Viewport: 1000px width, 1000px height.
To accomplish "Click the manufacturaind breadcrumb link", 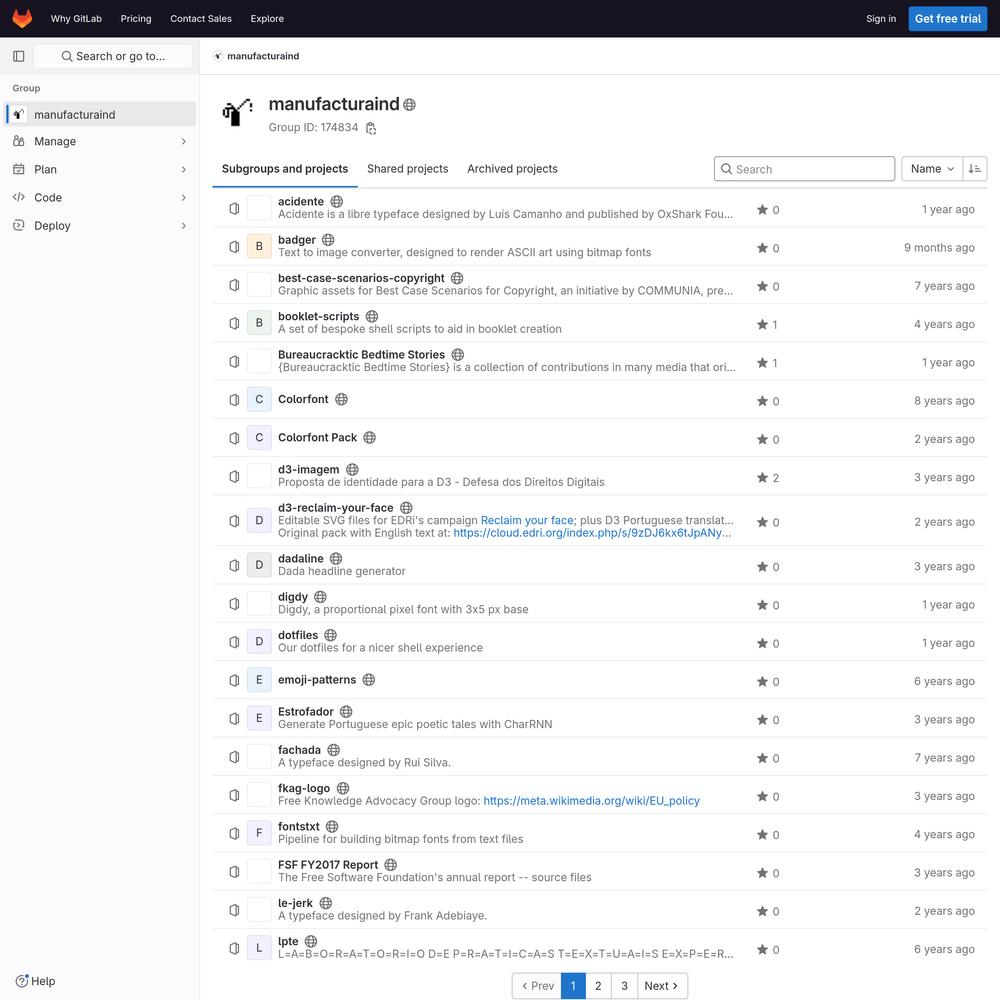I will (263, 56).
